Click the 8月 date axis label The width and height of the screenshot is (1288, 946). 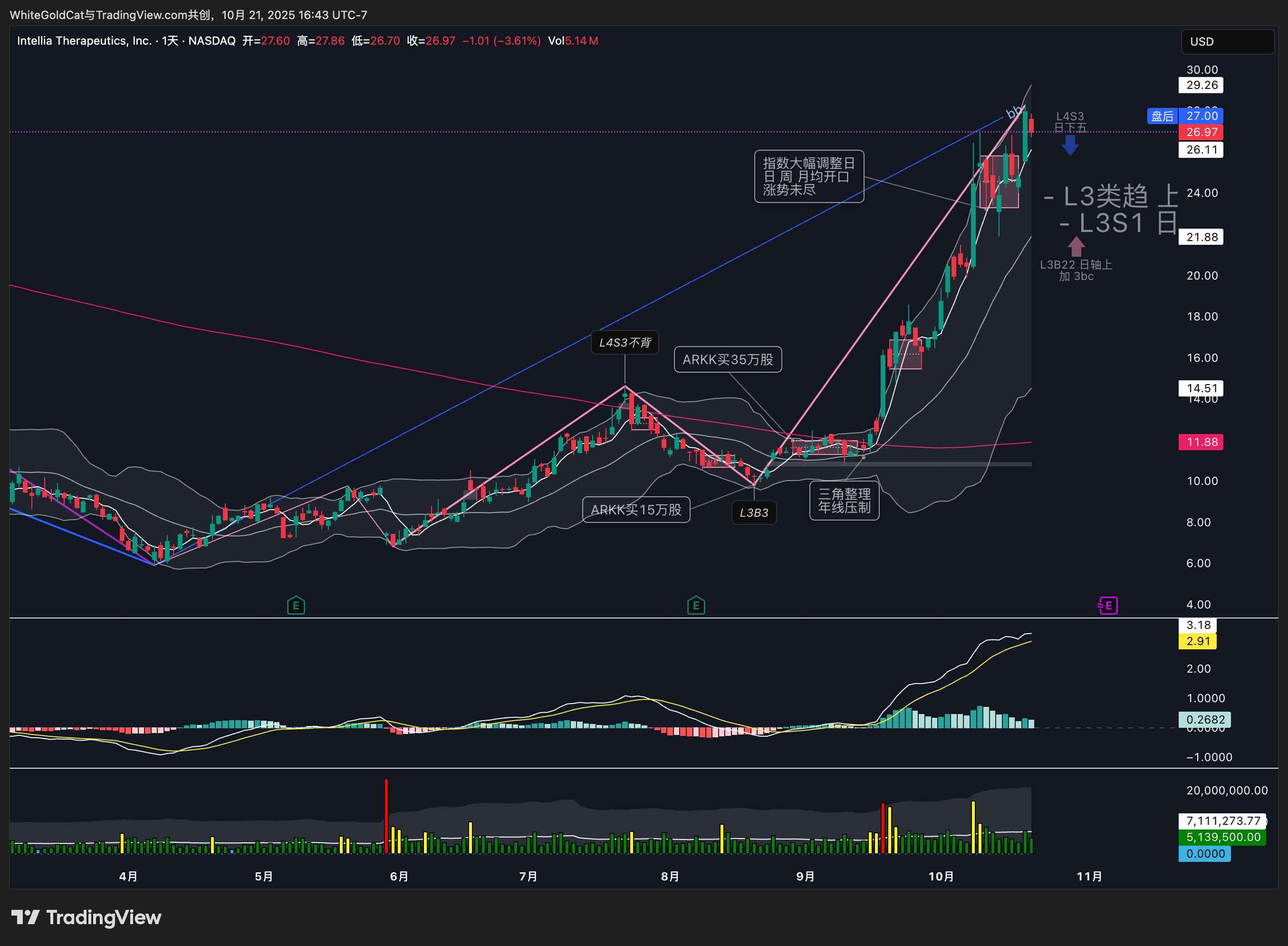670,877
